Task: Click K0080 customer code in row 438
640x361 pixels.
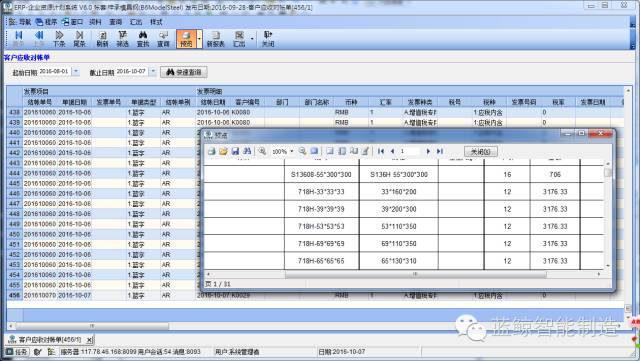Action: (x=241, y=112)
